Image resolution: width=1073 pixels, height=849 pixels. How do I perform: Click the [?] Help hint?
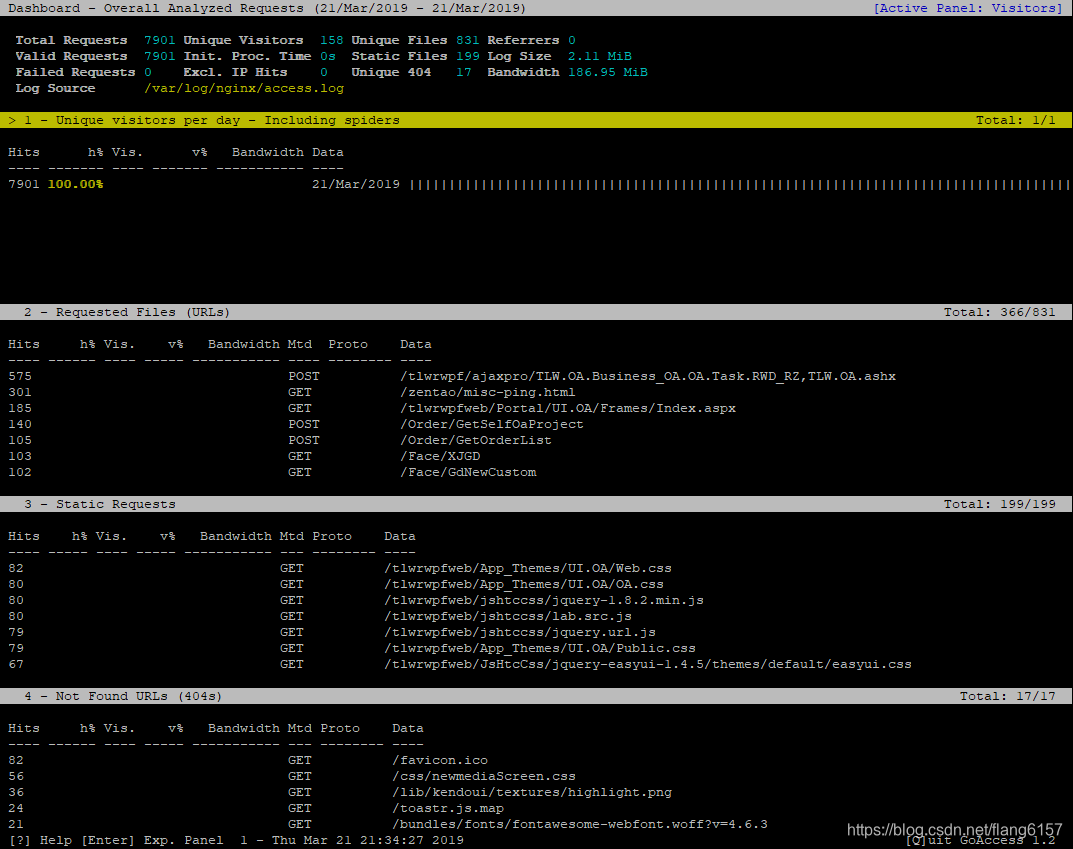point(40,840)
